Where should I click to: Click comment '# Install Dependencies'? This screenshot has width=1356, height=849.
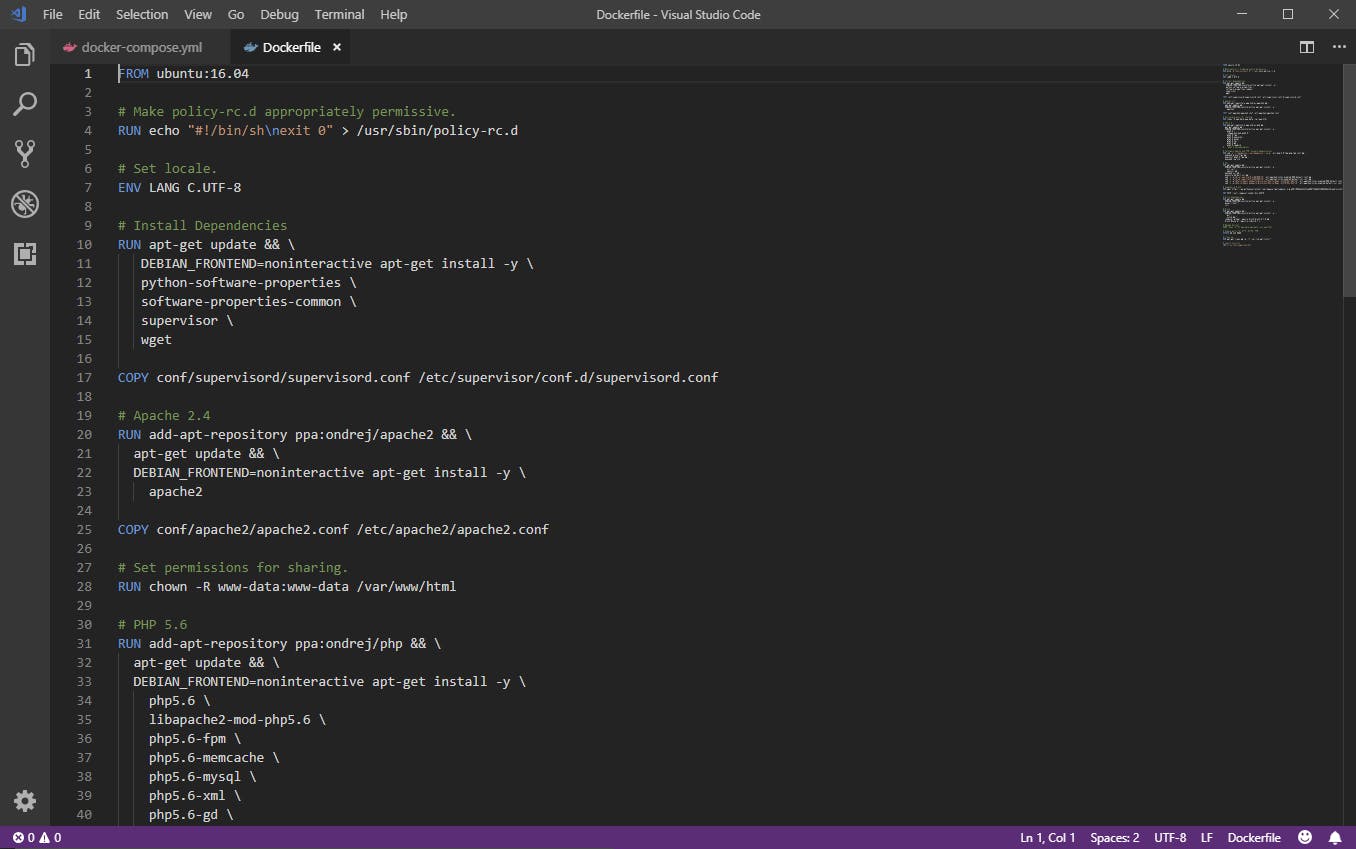coord(202,225)
